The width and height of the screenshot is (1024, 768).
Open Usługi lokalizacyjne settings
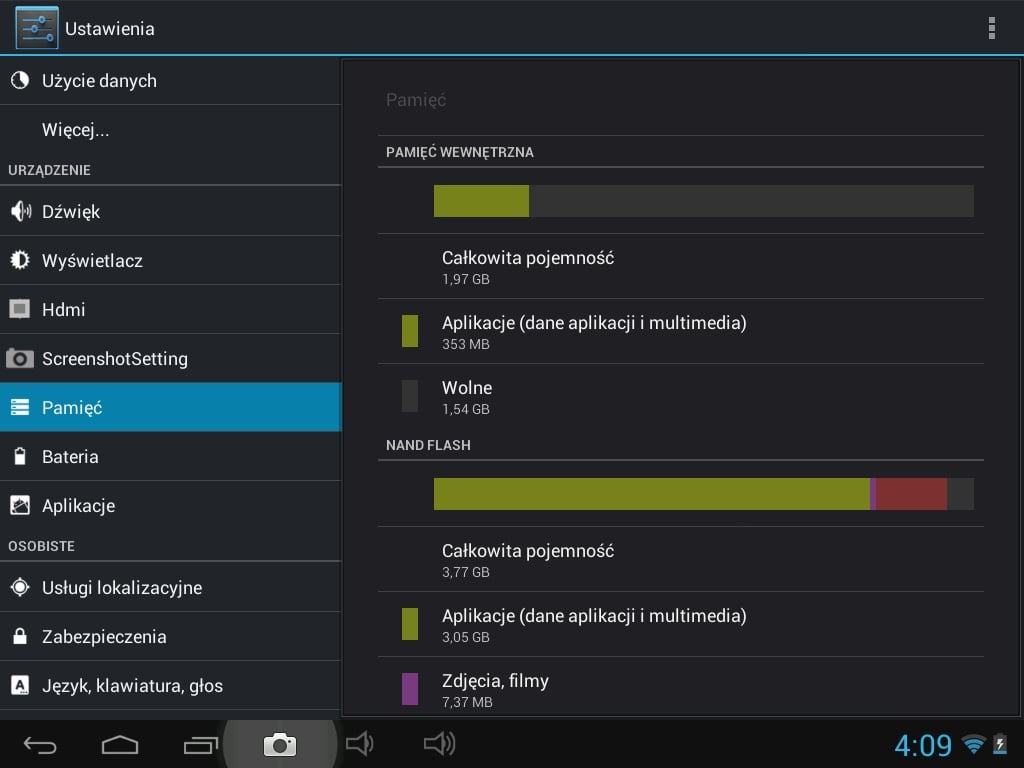point(170,587)
